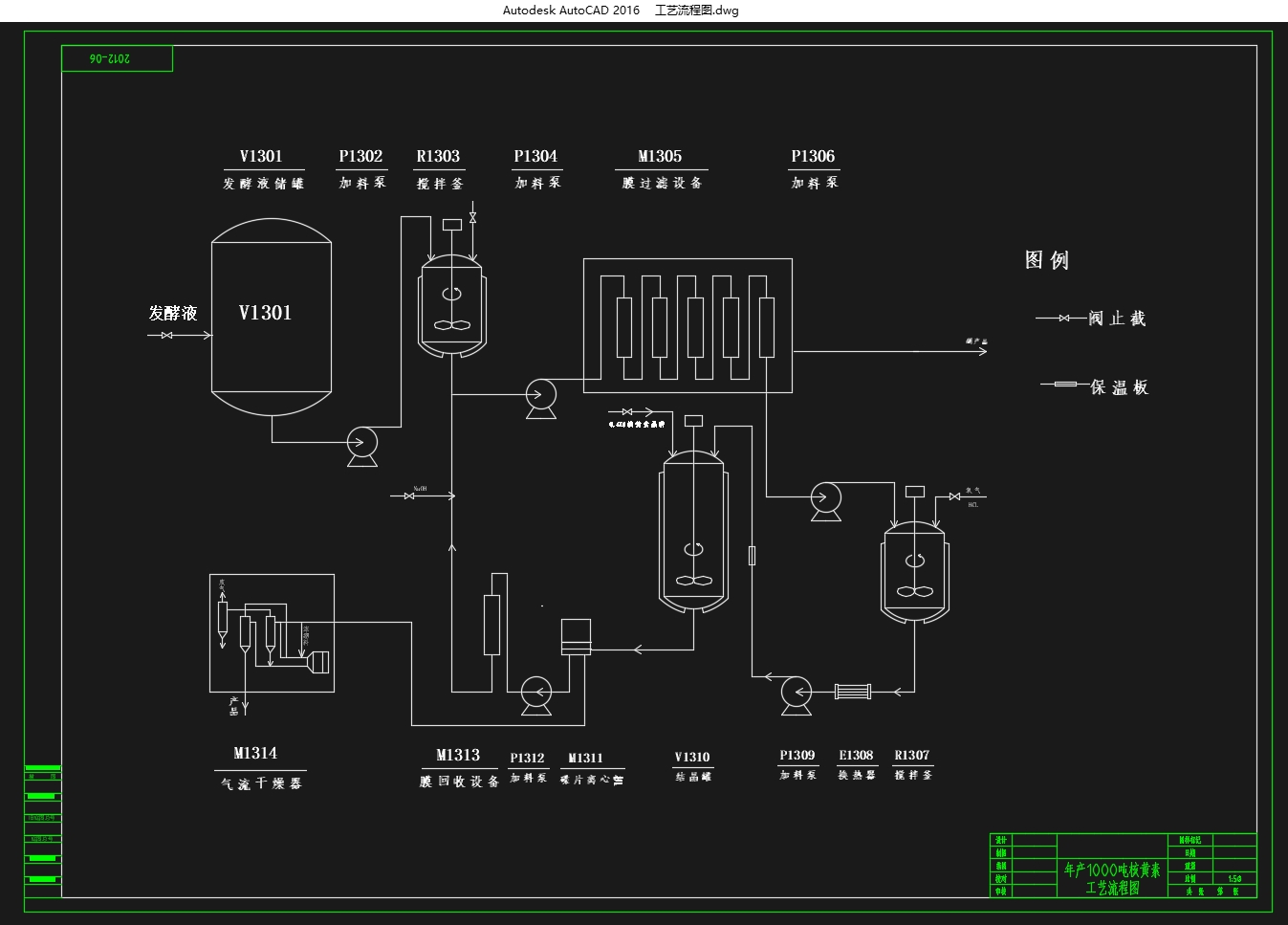
Task: Select the V1310 crystallization tank
Action: pyautogui.click(x=694, y=532)
